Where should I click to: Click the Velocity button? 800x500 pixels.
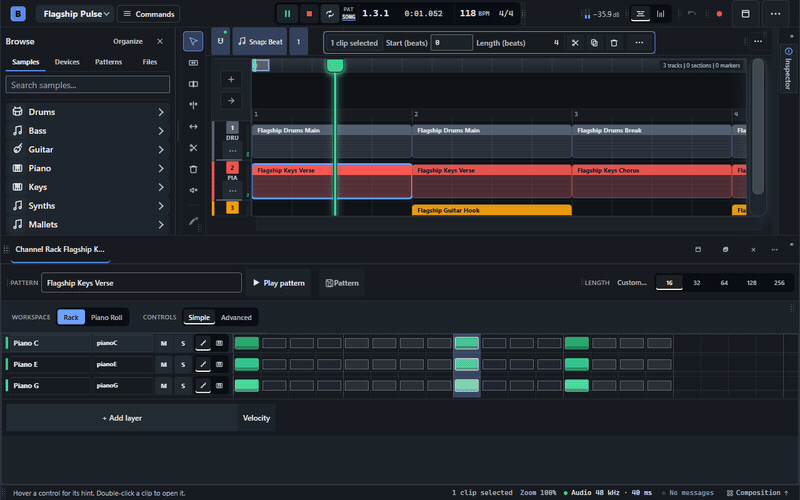click(x=256, y=418)
